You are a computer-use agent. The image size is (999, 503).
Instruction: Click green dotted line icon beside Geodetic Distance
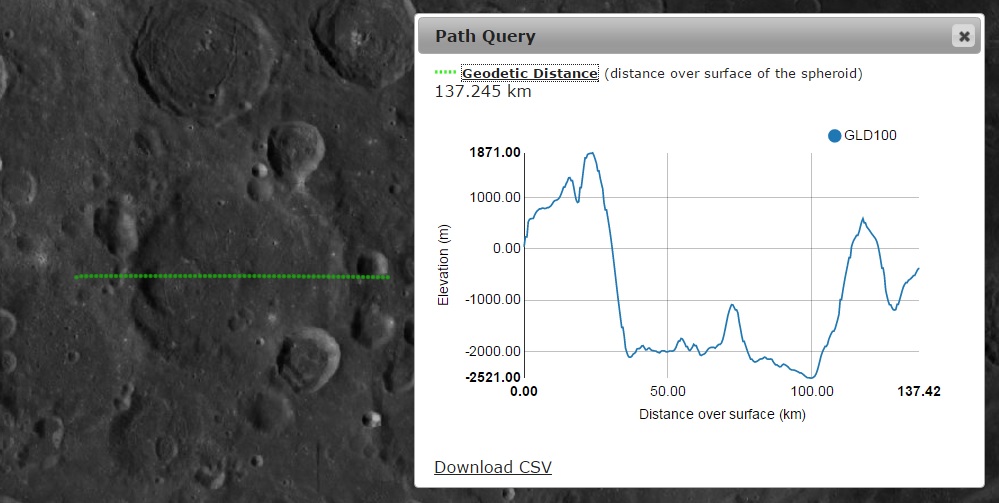pos(445,73)
